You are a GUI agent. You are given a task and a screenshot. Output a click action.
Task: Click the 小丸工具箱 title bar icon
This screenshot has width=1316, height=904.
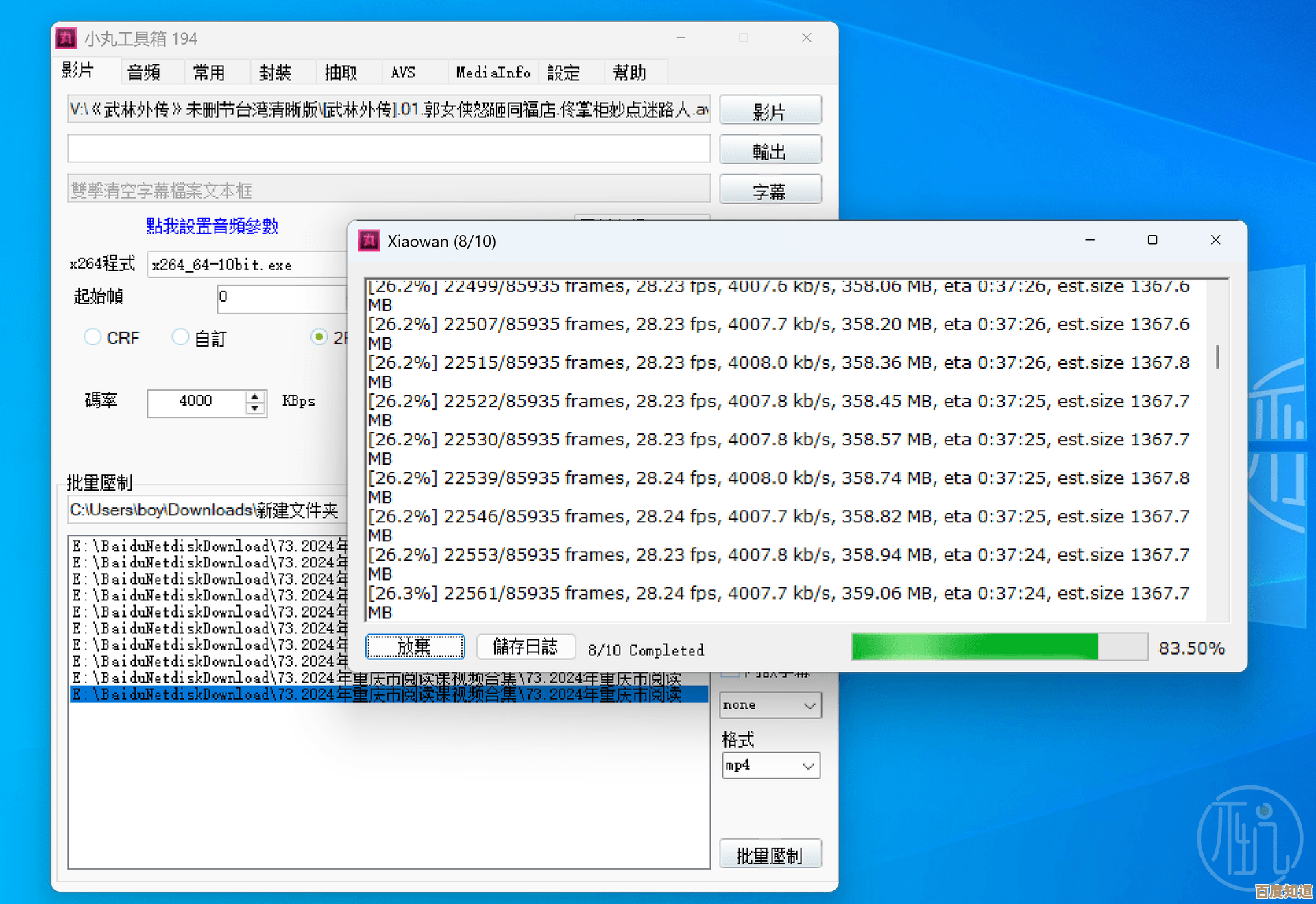click(x=66, y=38)
